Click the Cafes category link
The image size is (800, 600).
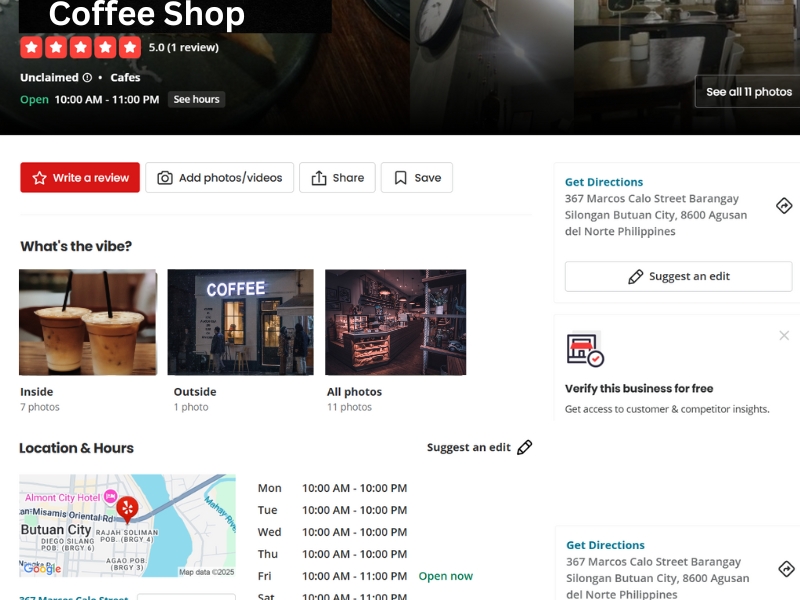126,78
